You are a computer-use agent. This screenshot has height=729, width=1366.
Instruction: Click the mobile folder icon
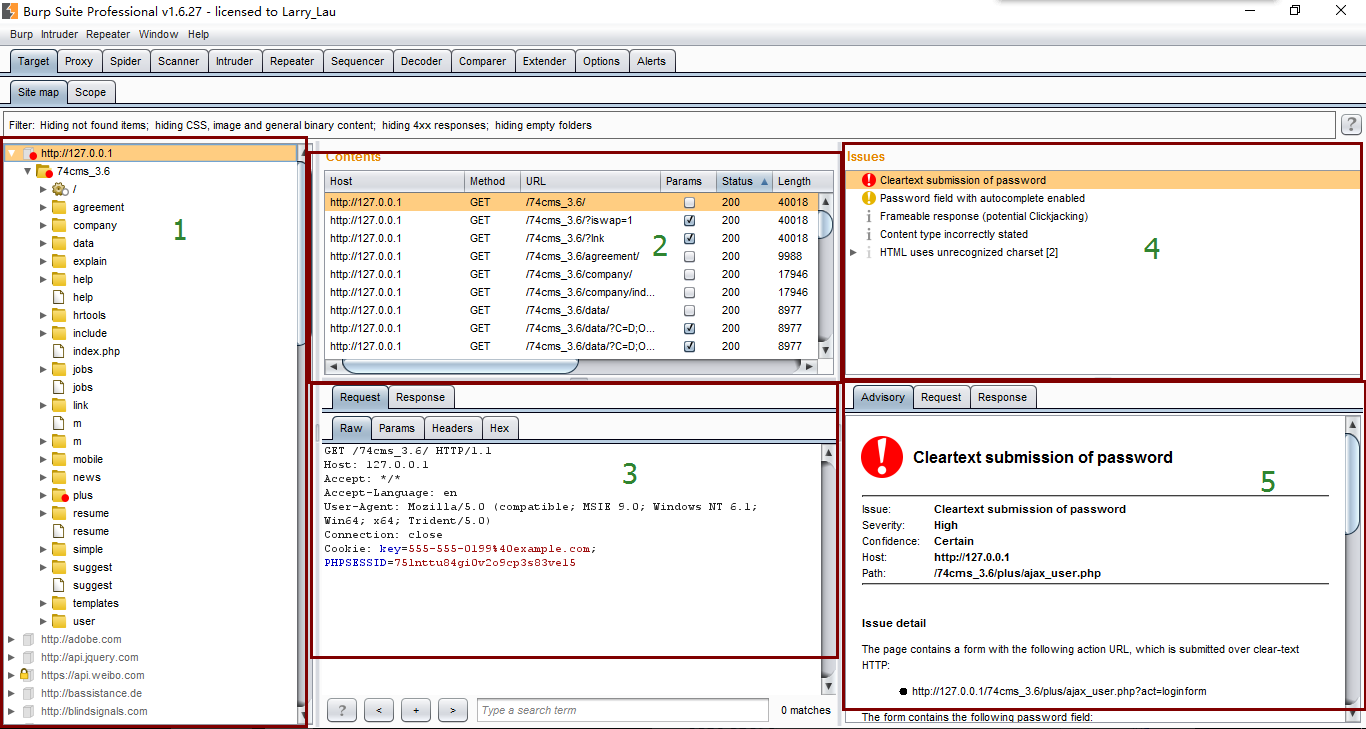coord(59,459)
